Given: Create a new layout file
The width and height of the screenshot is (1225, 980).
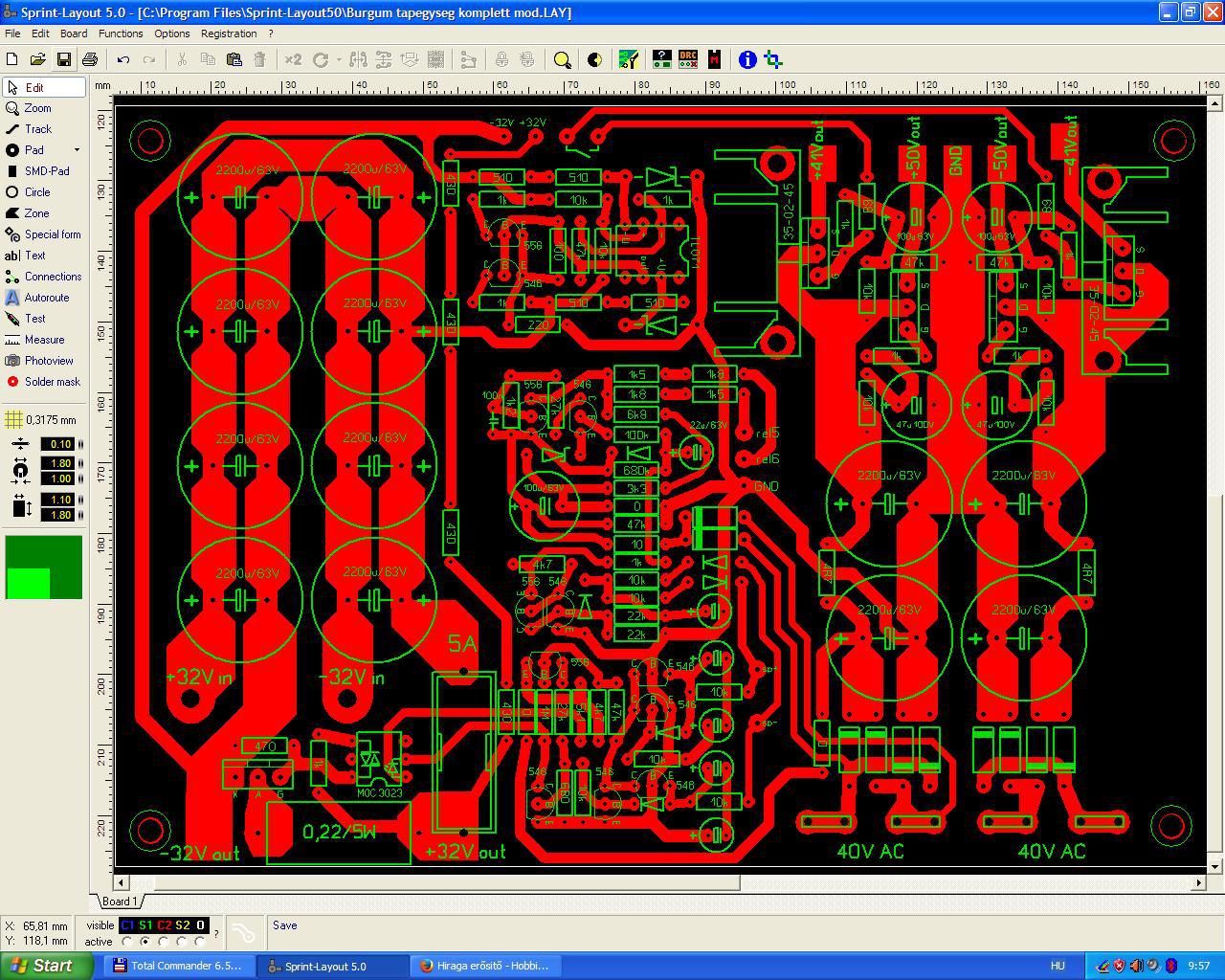Looking at the screenshot, I should point(12,59).
